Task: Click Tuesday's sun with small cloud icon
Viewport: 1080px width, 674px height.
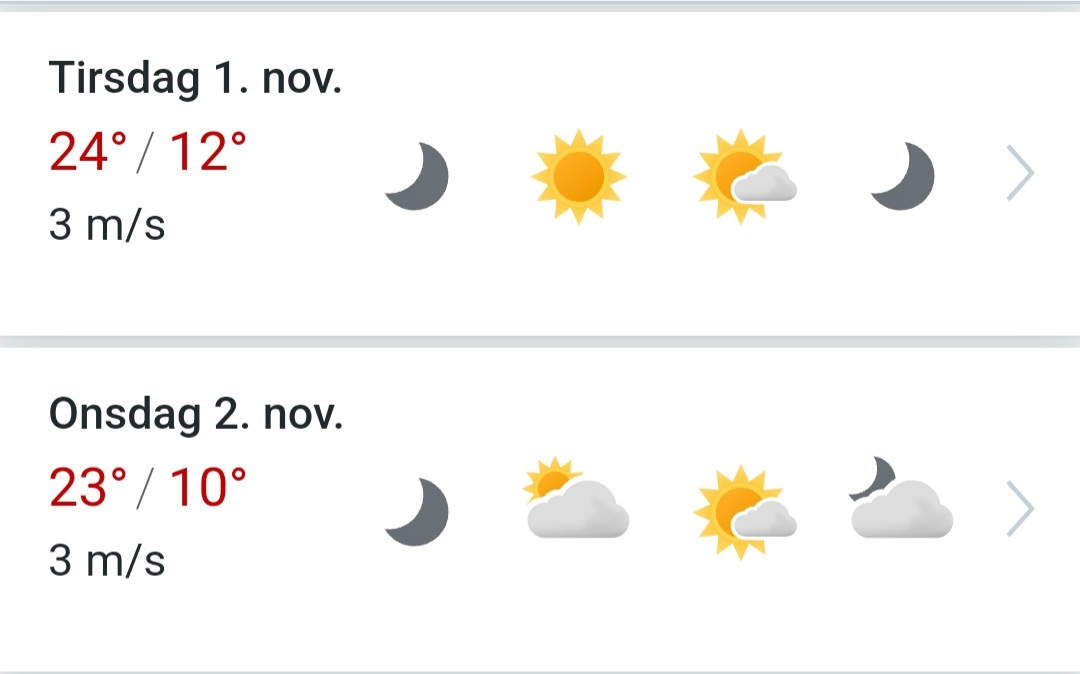Action: (x=743, y=177)
